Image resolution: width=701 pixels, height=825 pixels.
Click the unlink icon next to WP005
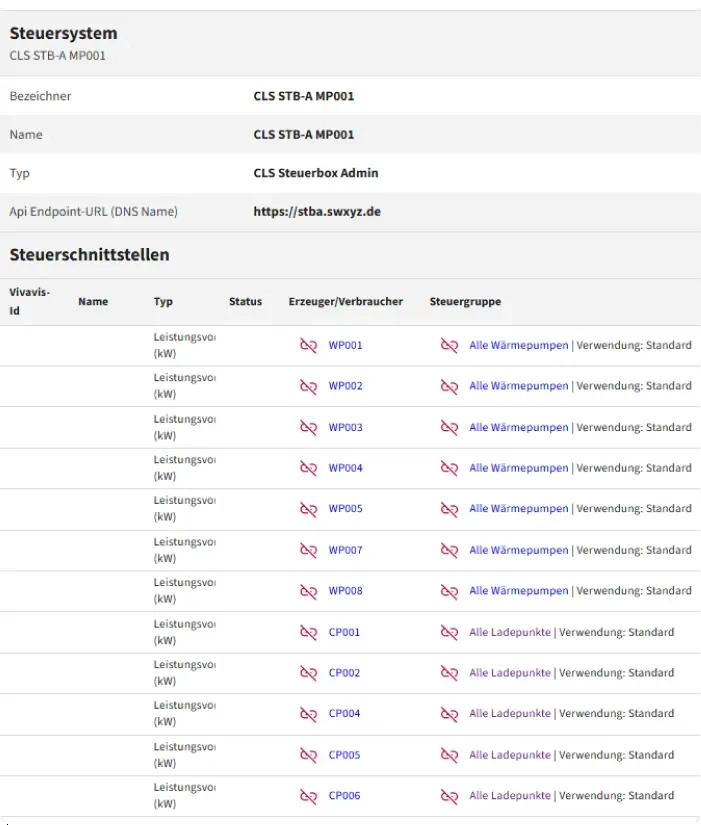tap(308, 509)
